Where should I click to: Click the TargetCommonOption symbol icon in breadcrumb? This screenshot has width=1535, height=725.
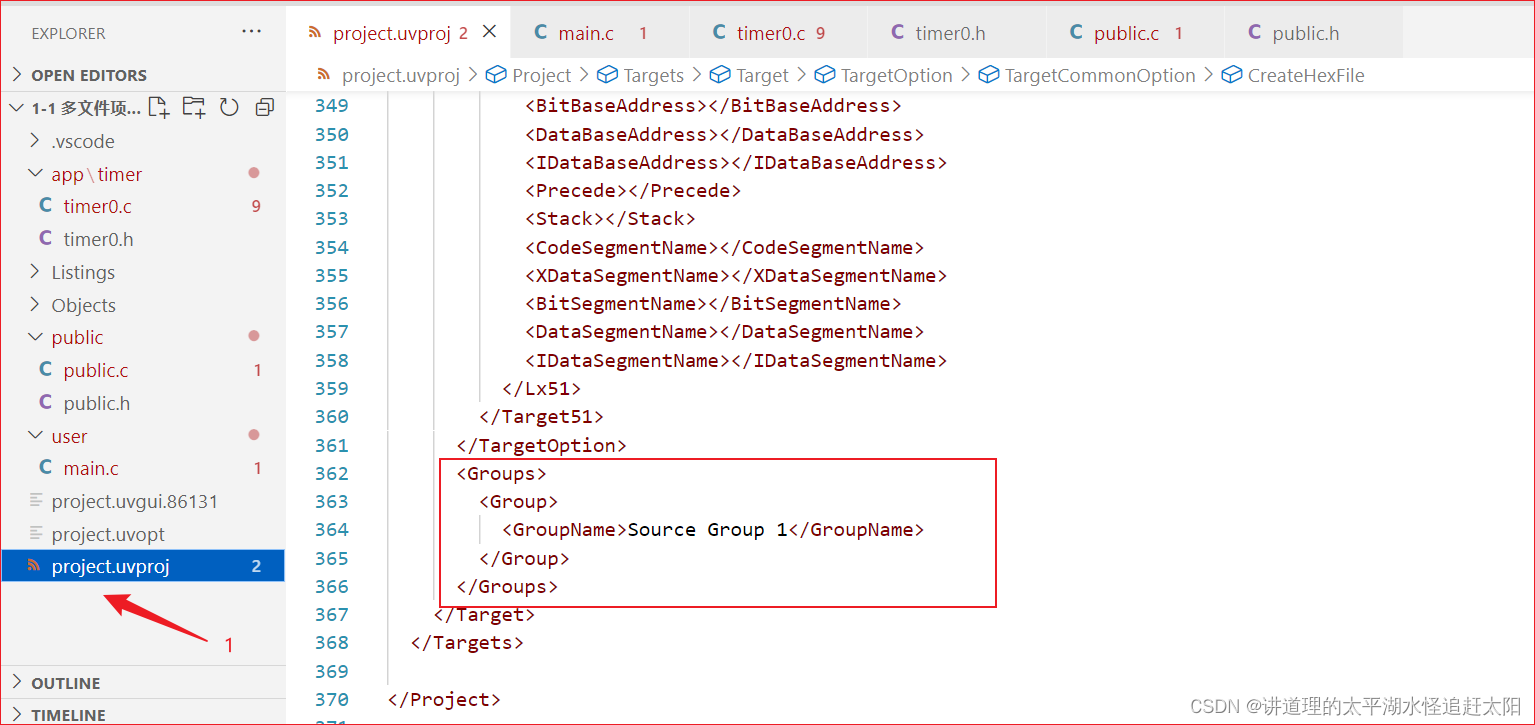[x=989, y=75]
